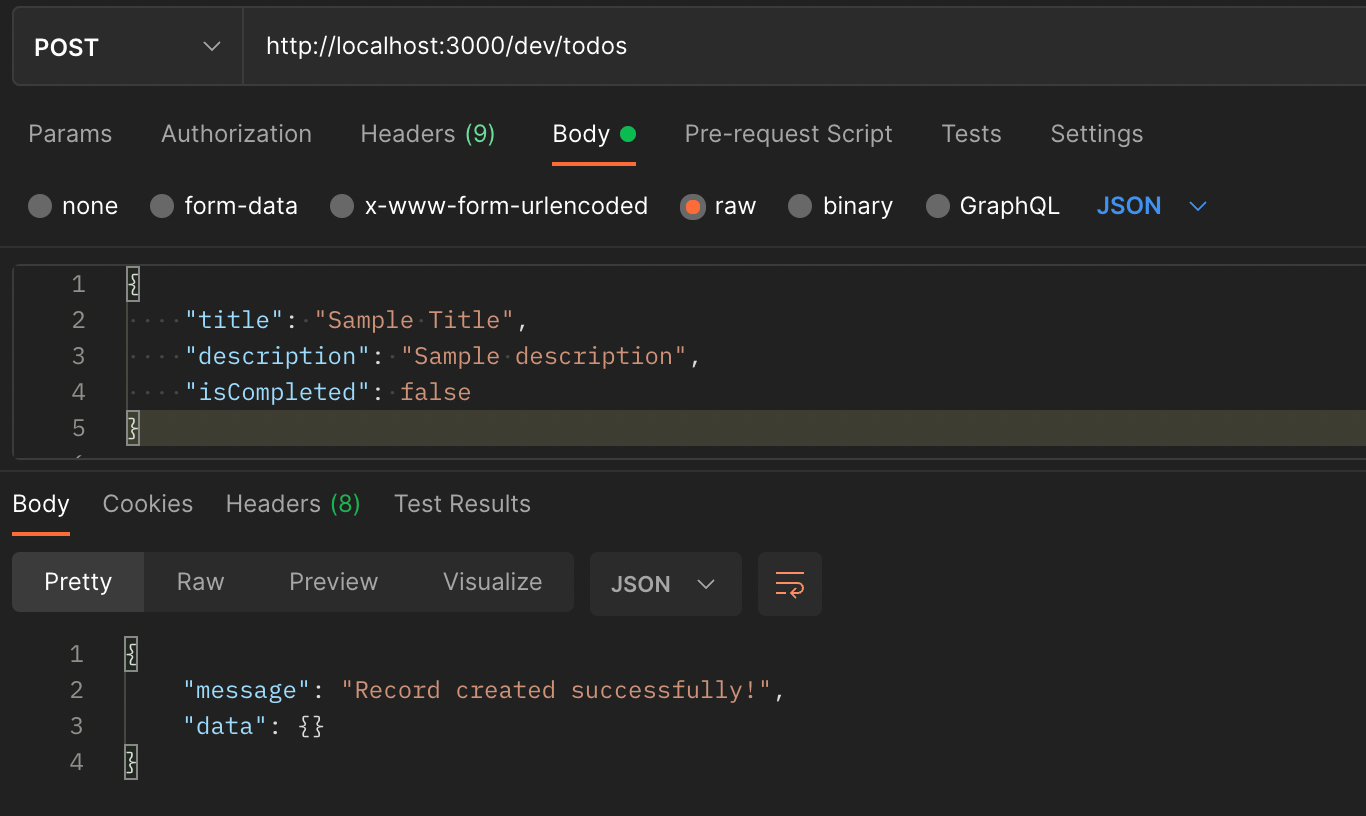Select the form-data radio option
Image resolution: width=1366 pixels, height=816 pixels.
pos(162,206)
